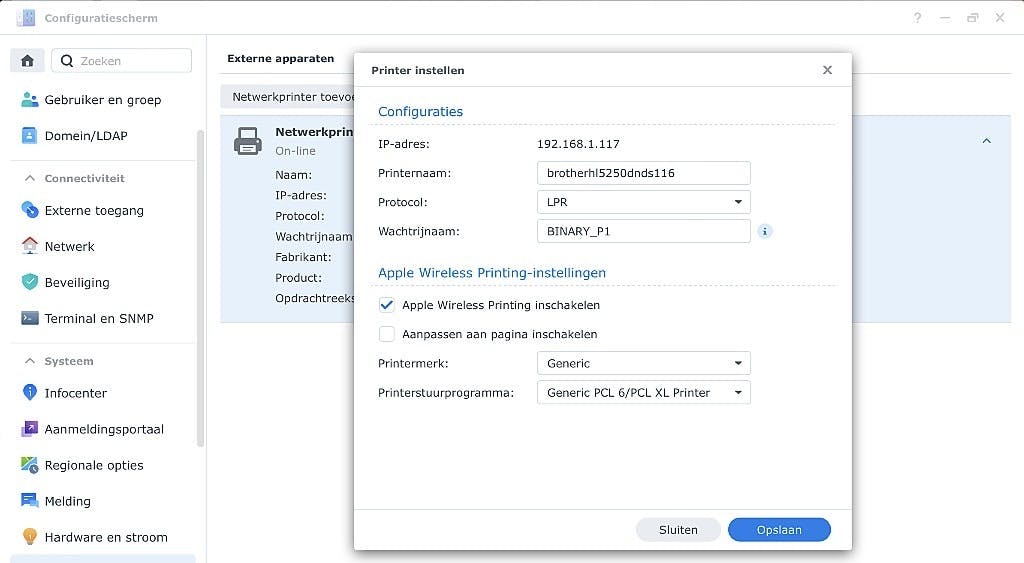Image resolution: width=1024 pixels, height=563 pixels.
Task: Click the home icon in sidebar
Action: pyautogui.click(x=27, y=61)
